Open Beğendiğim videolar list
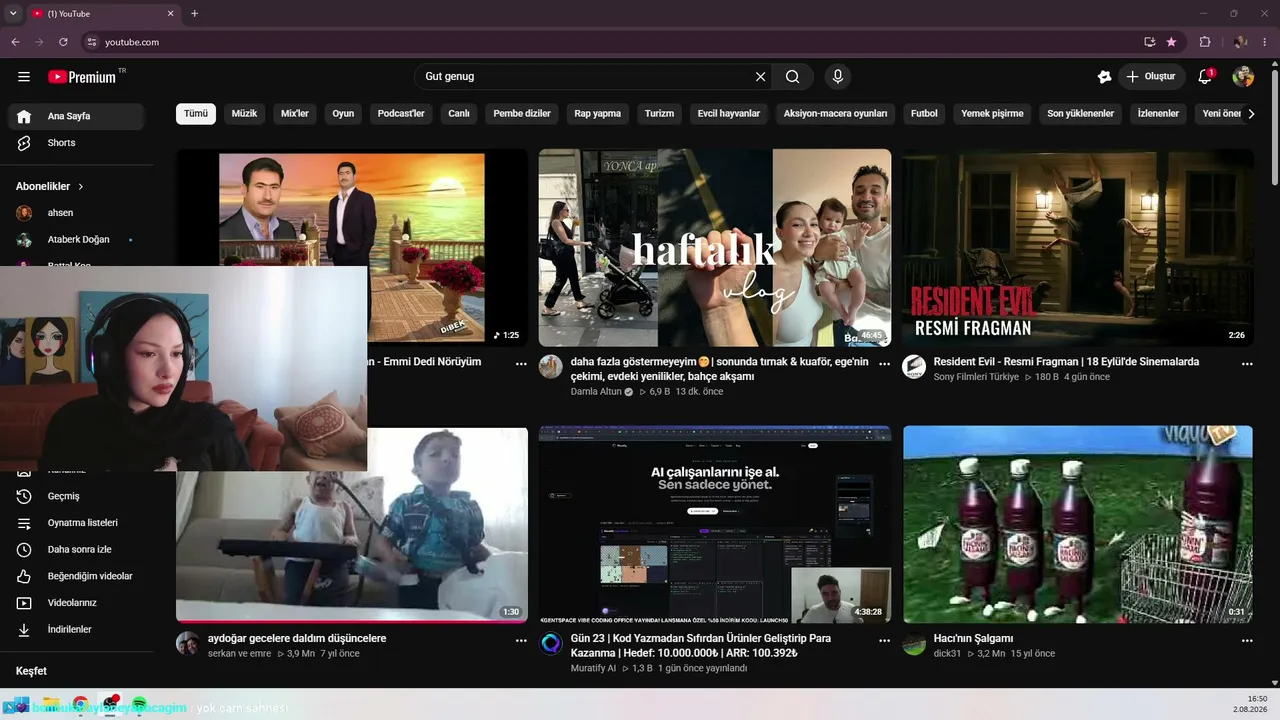This screenshot has height=720, width=1280. click(76, 576)
